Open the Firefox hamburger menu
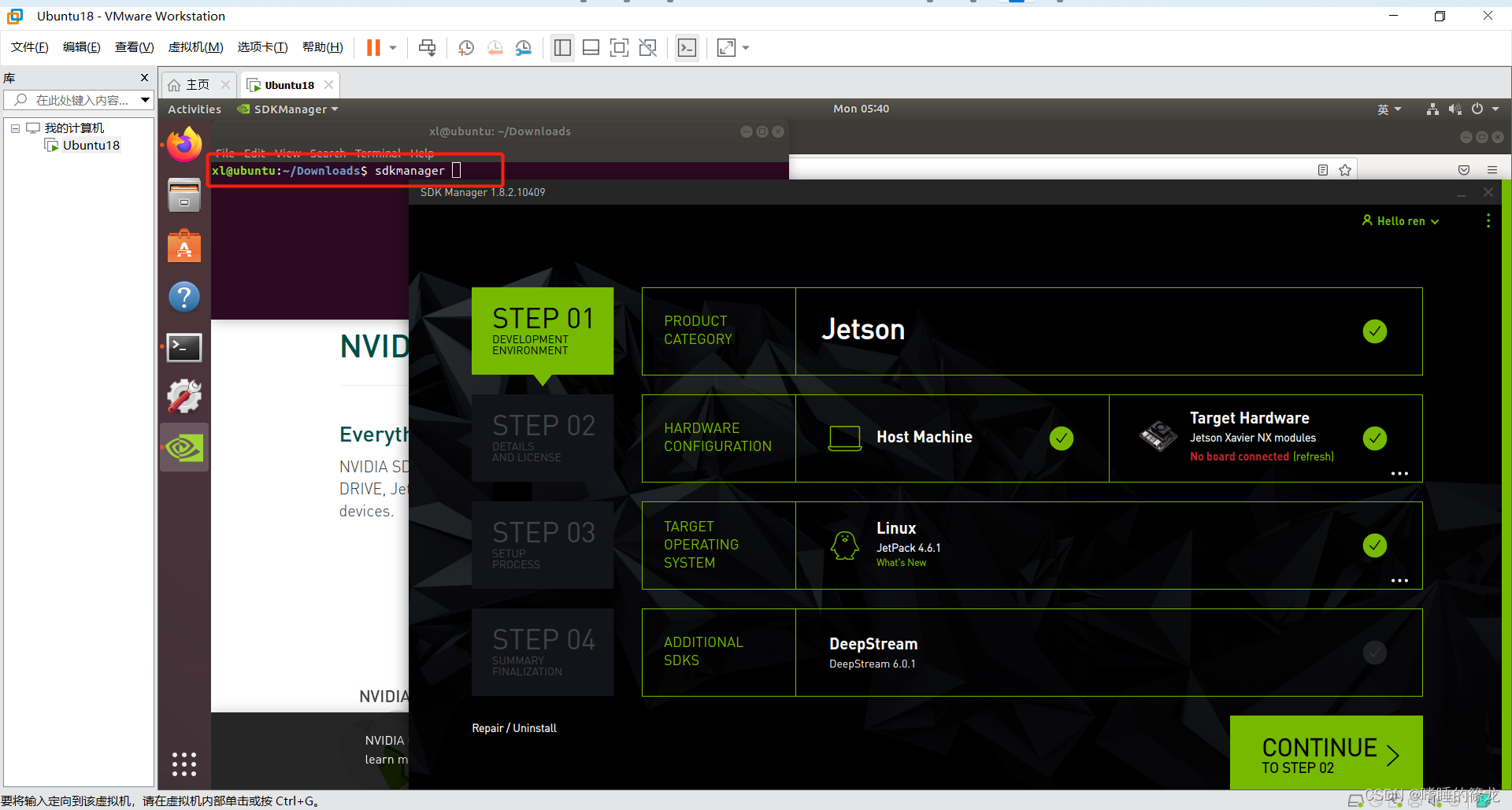This screenshot has width=1512, height=810. point(1492,170)
